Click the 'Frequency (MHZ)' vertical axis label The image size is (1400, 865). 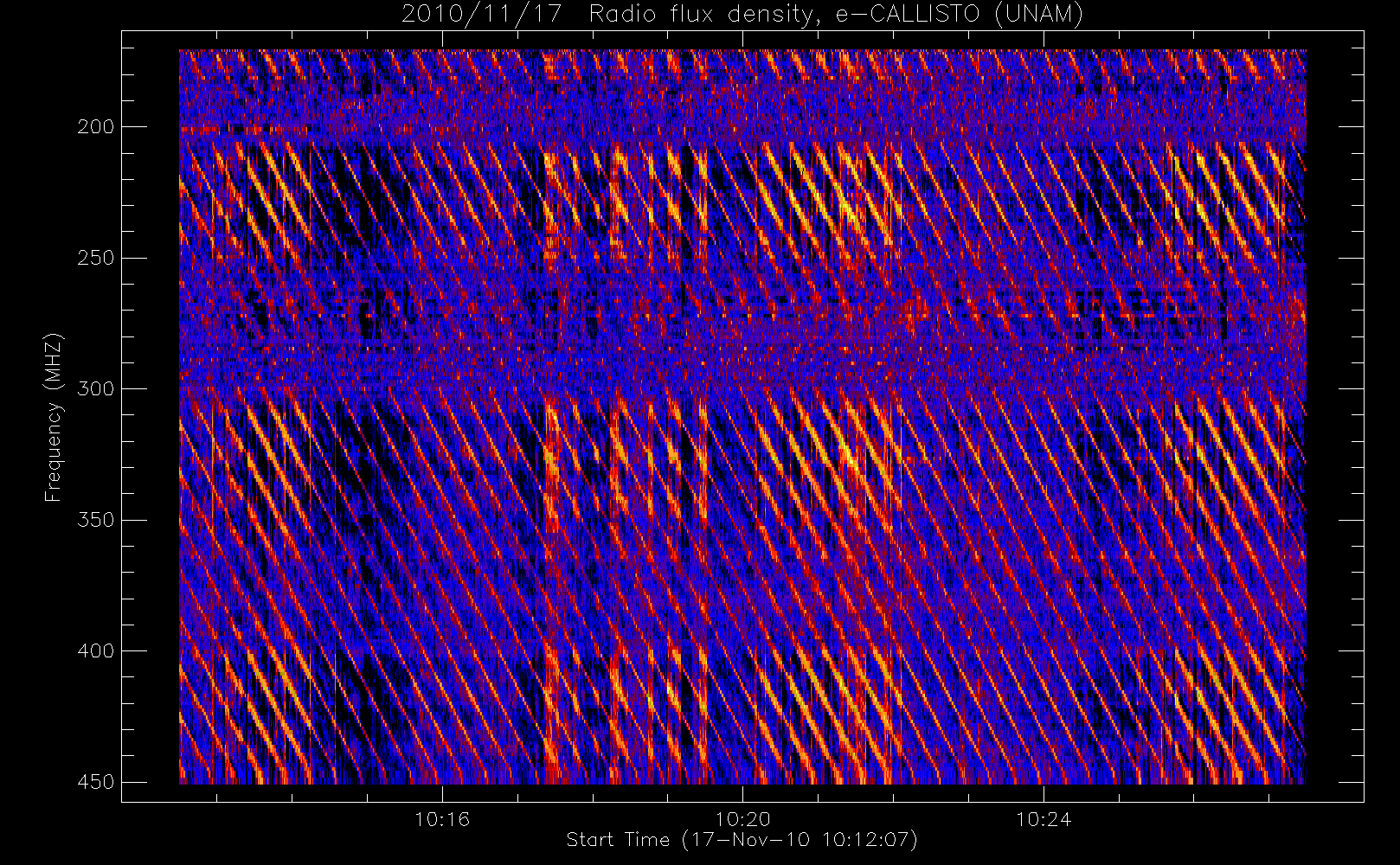coord(54,416)
